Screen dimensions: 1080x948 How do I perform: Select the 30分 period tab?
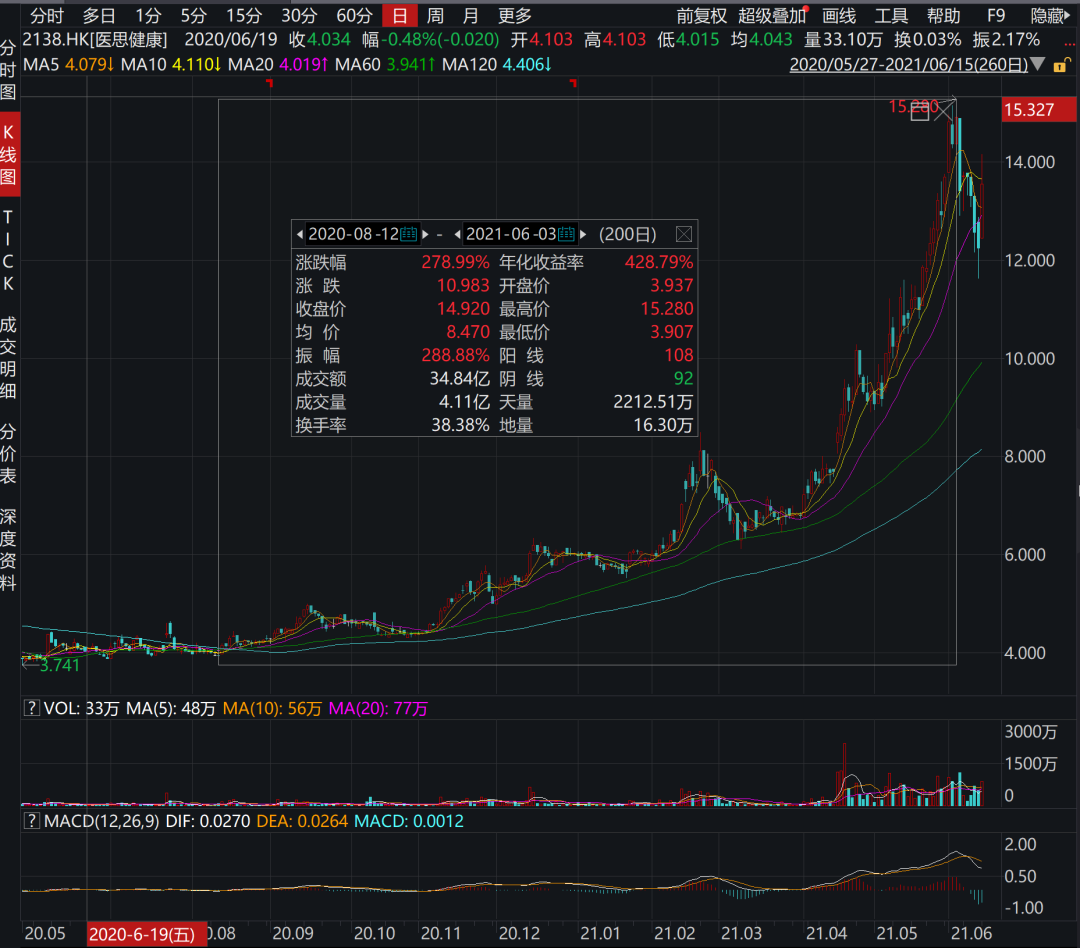pyautogui.click(x=299, y=15)
